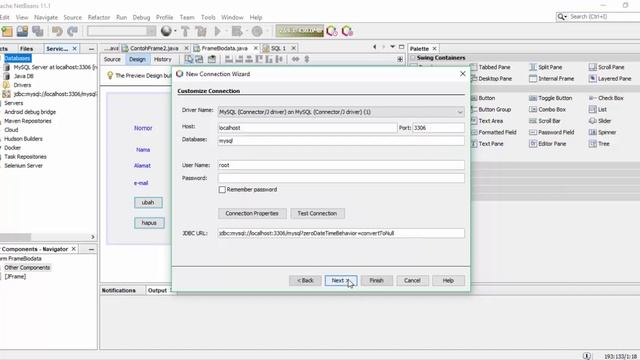Viewport: 640px width, 360px height.
Task: Click the Cancel button in wizard
Action: tap(412, 280)
